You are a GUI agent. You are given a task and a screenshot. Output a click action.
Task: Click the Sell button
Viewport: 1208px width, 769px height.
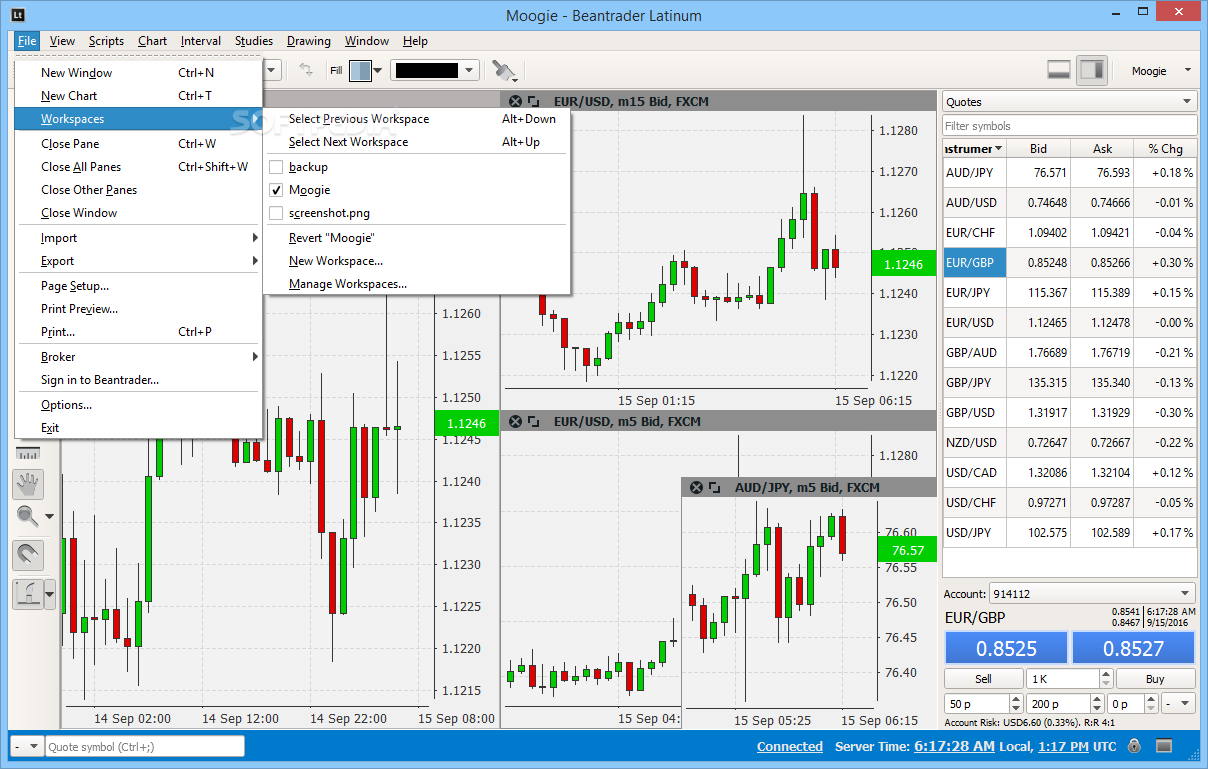pyautogui.click(x=983, y=679)
